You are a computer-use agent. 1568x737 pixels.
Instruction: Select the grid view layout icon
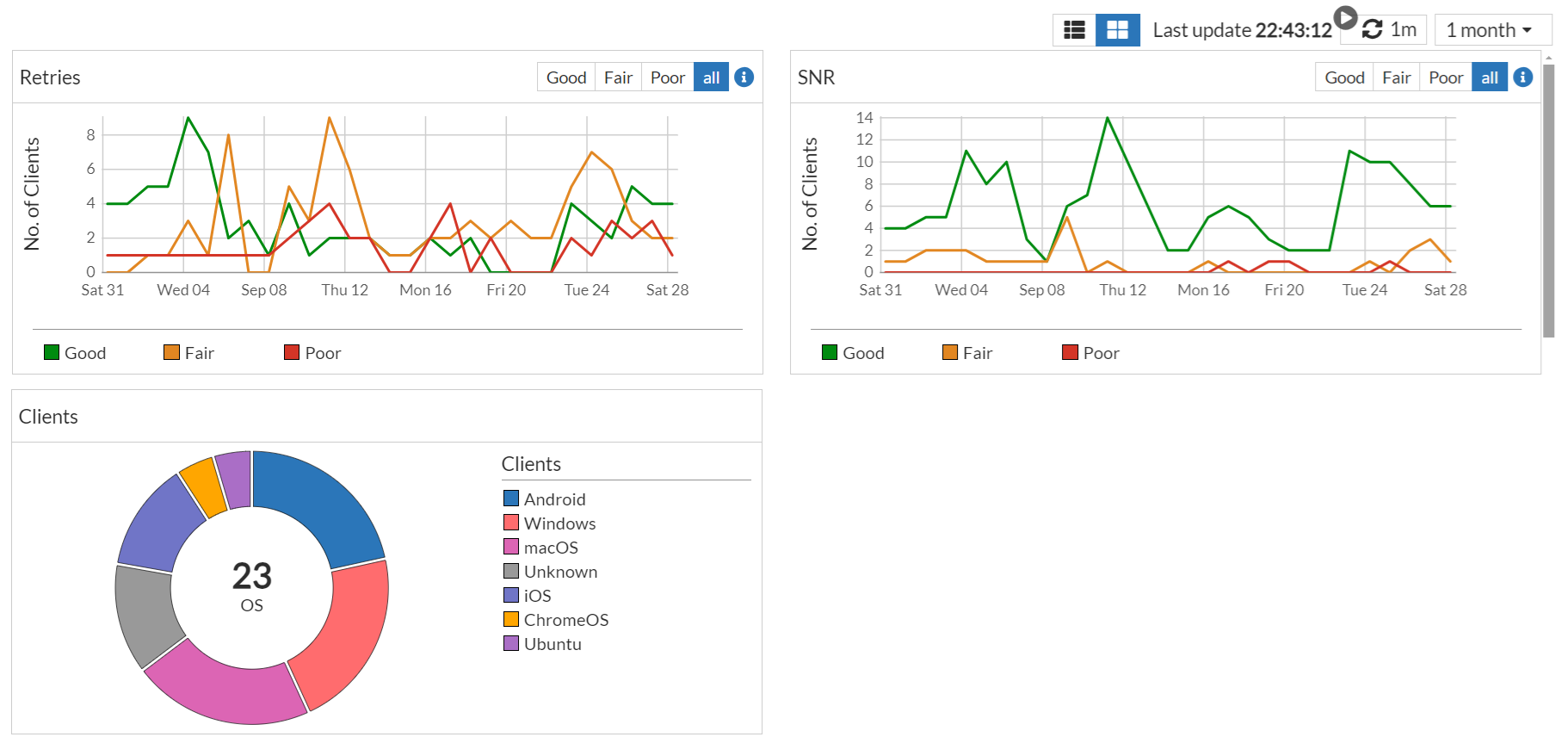coord(1117,30)
